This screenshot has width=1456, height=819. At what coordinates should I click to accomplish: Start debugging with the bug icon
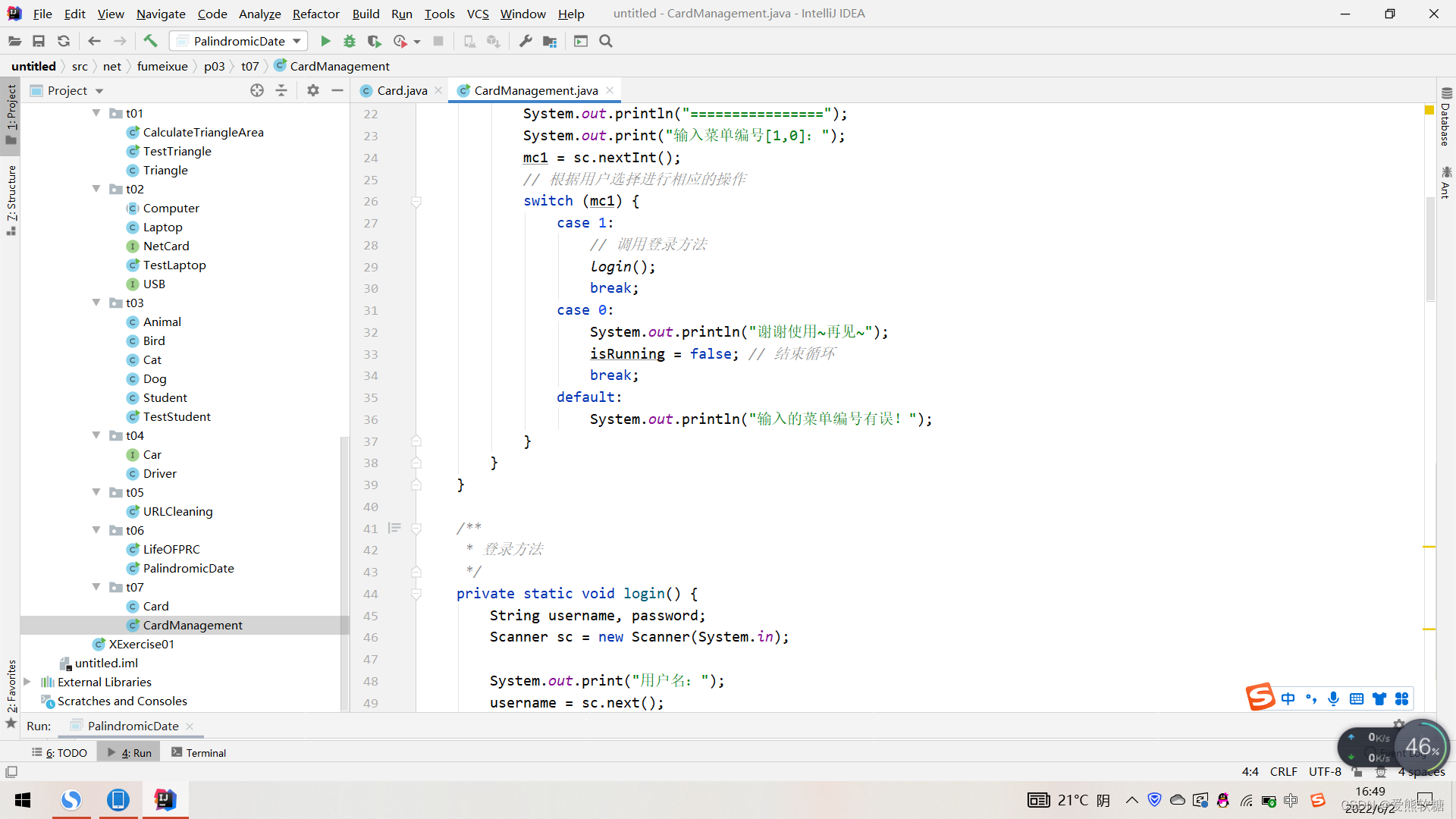(x=350, y=41)
